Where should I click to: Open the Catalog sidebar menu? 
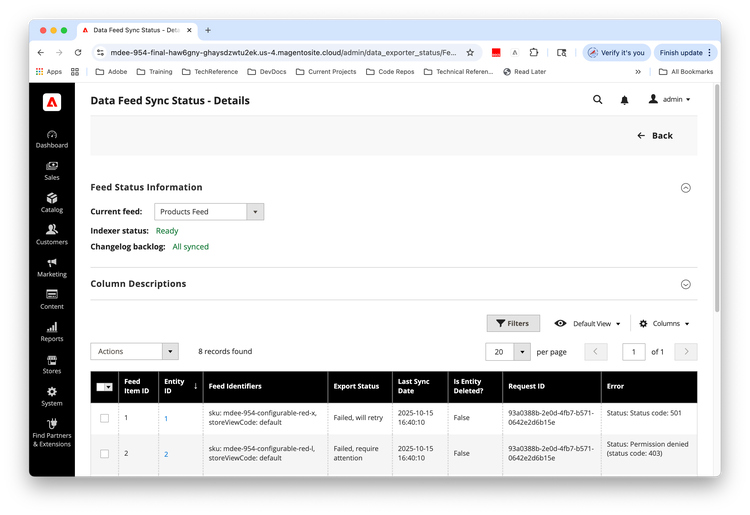tap(52, 203)
